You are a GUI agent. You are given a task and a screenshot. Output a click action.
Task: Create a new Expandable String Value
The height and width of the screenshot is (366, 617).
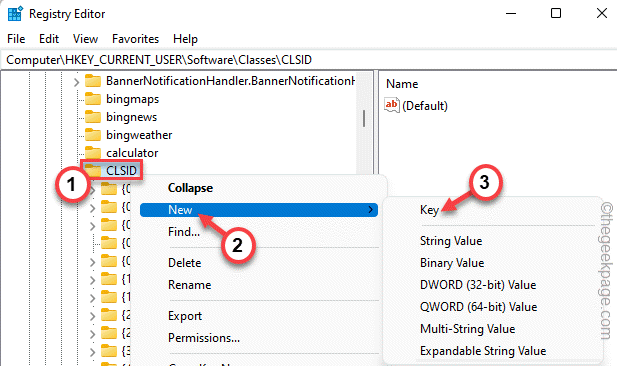[483, 351]
